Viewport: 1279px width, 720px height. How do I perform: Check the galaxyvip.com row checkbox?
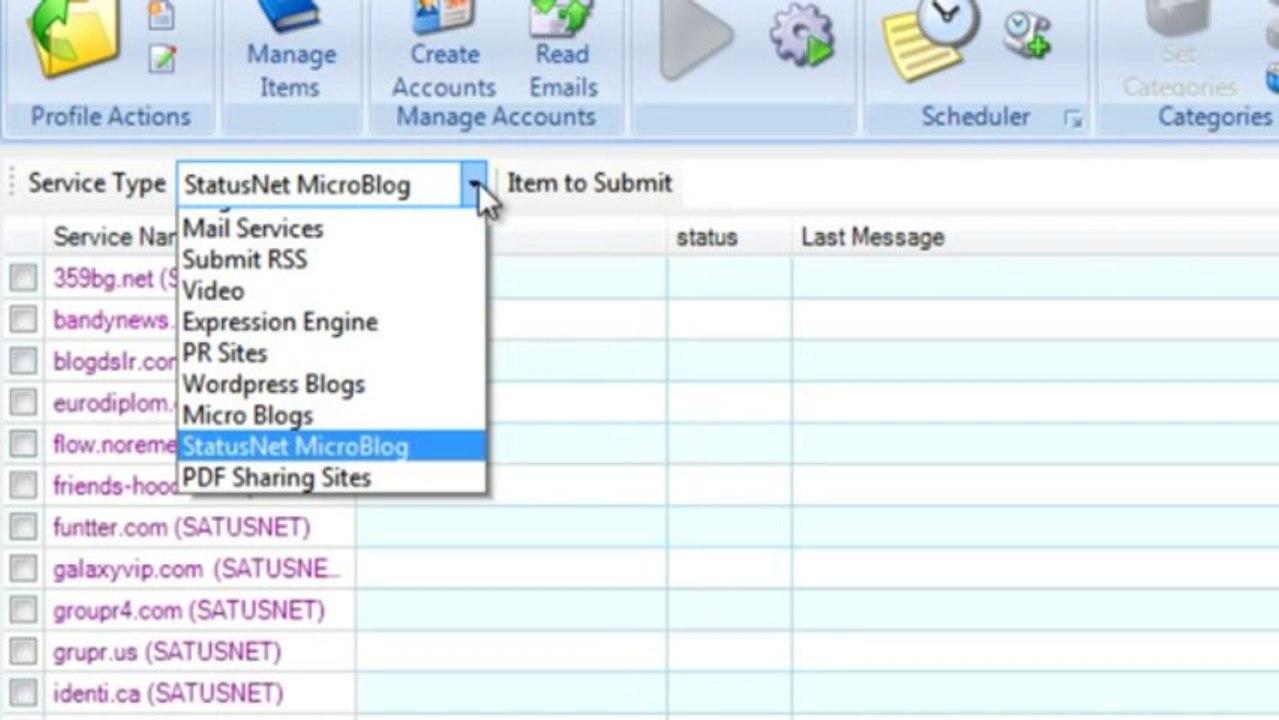coord(23,569)
